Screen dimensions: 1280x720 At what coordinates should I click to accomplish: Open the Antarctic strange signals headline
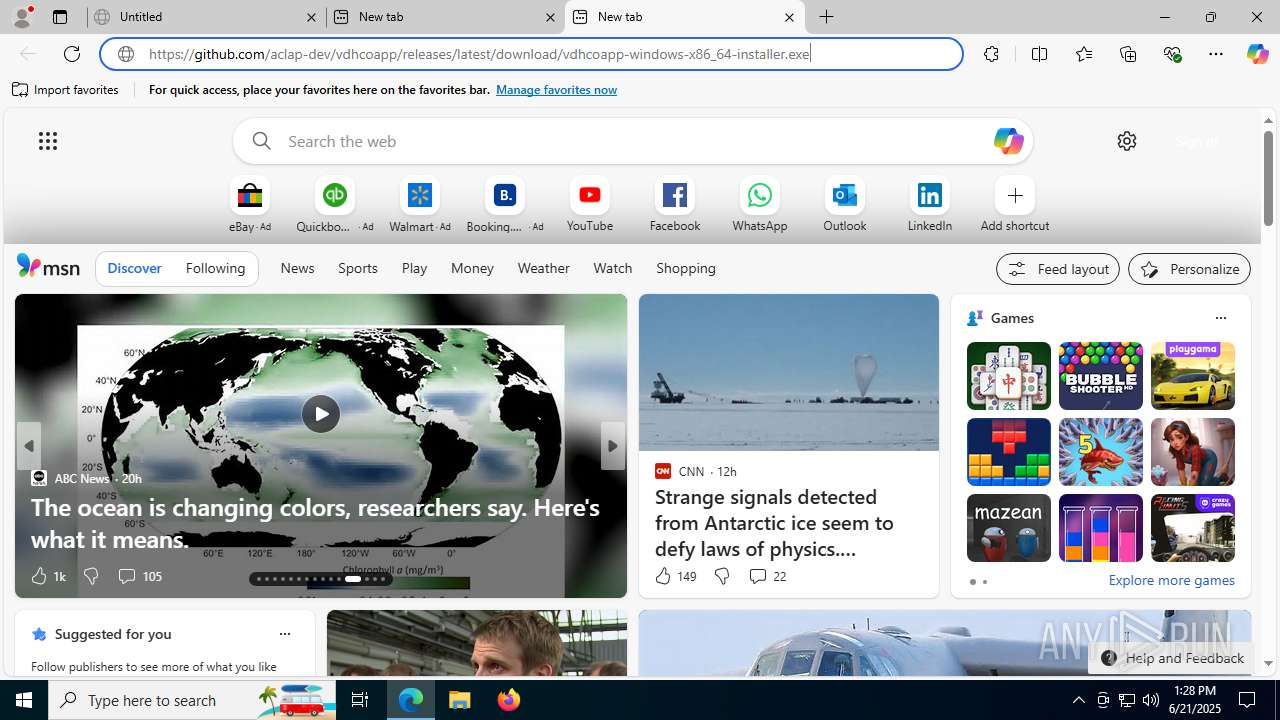pyautogui.click(x=774, y=523)
